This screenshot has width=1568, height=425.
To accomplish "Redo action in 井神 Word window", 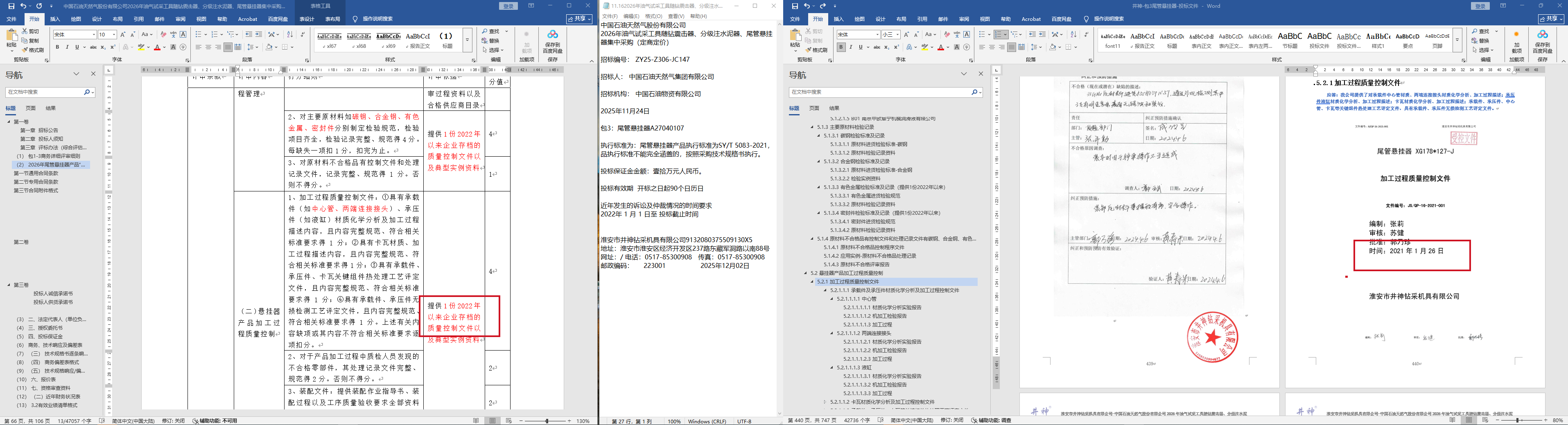I will (x=823, y=6).
